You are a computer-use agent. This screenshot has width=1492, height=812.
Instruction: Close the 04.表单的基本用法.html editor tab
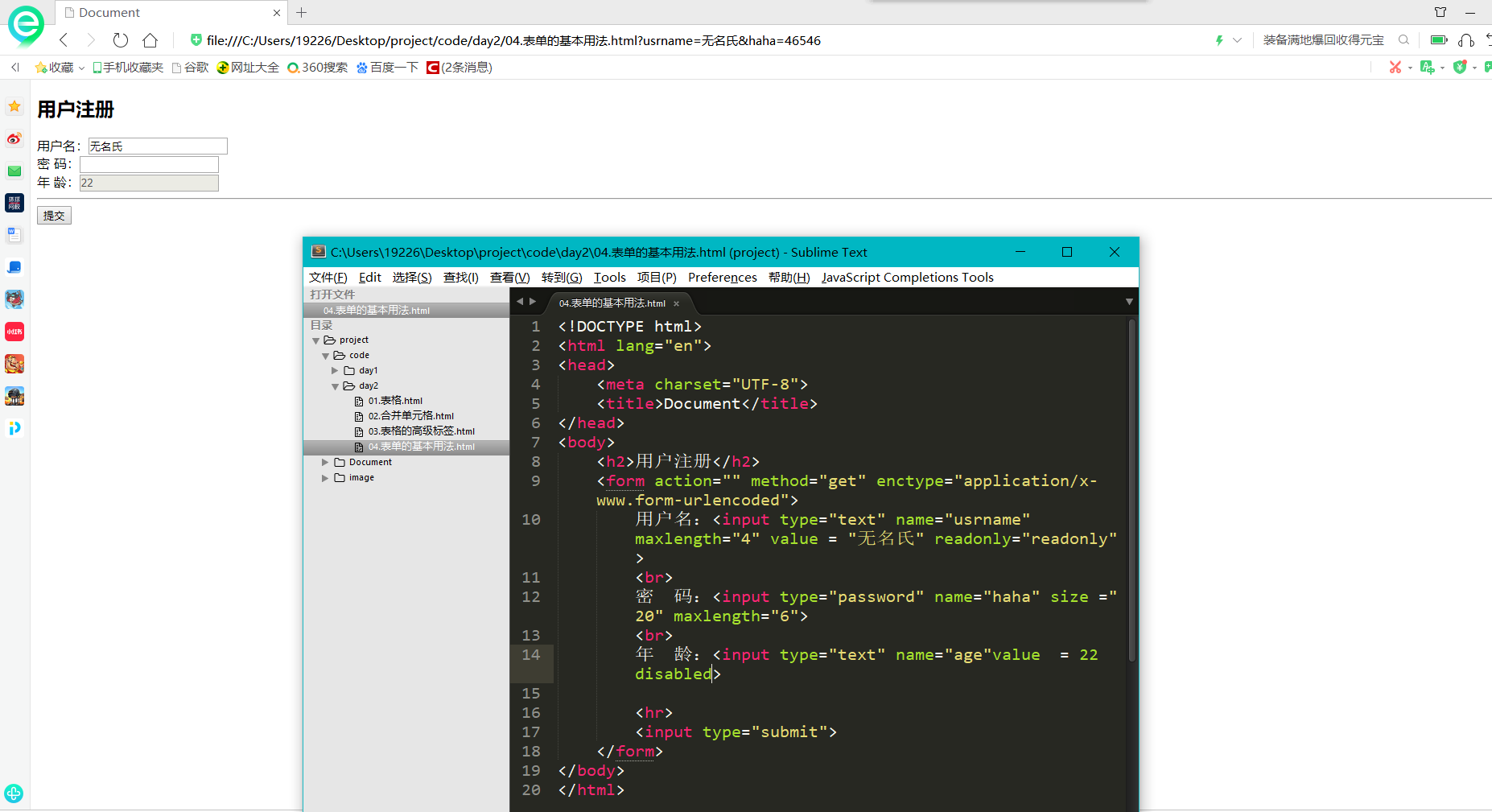[x=677, y=303]
